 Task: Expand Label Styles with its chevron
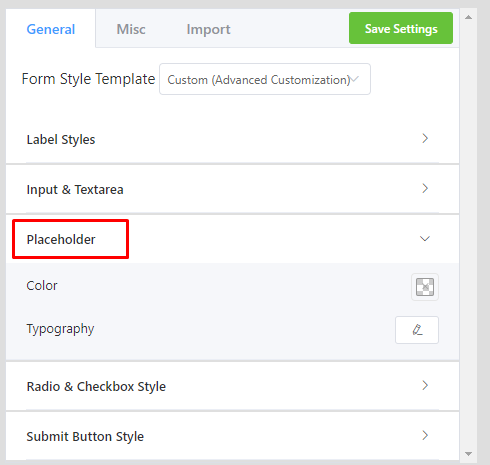pyautogui.click(x=425, y=138)
